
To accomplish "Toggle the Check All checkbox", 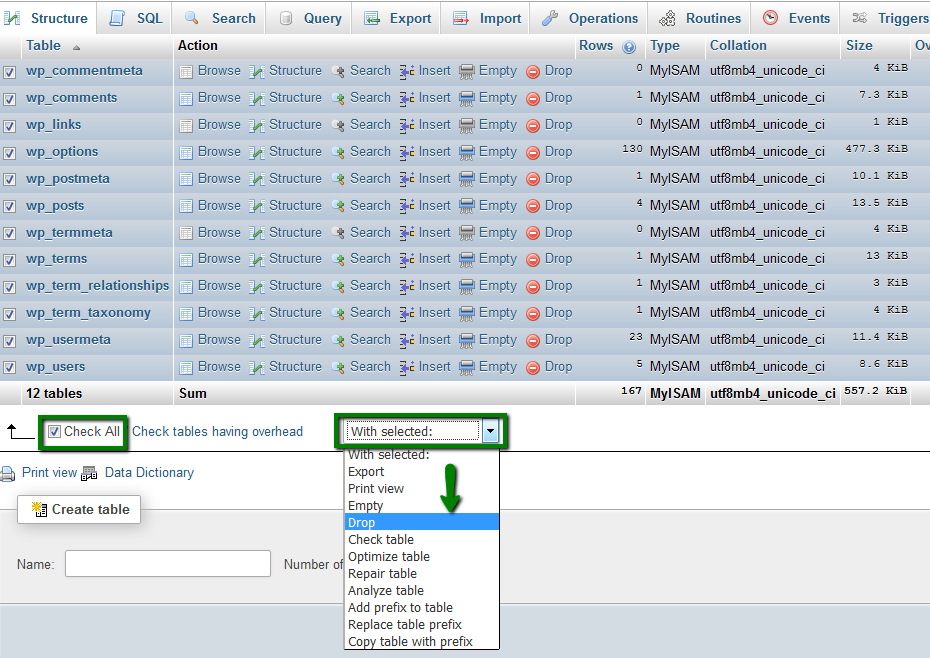I will click(54, 431).
